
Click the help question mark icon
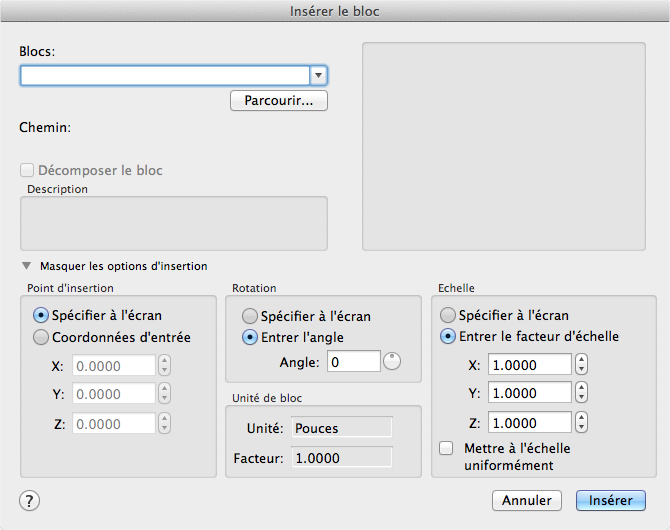coord(29,501)
